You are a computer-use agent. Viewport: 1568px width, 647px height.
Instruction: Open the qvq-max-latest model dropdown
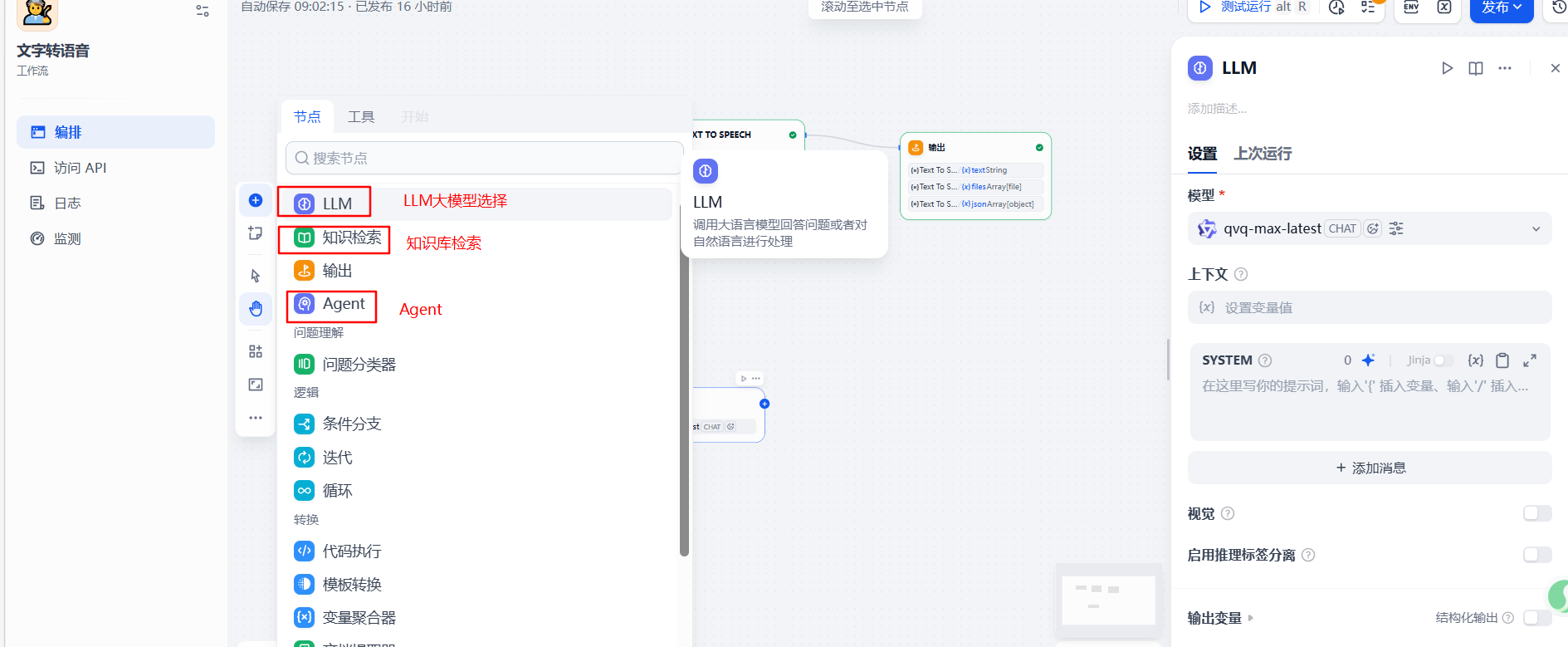coord(1370,228)
